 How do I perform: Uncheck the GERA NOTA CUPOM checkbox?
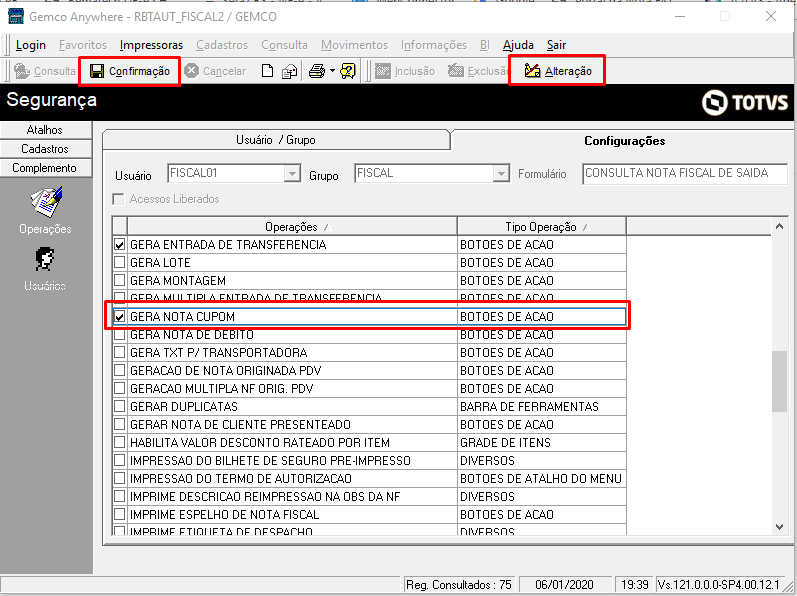[119, 317]
